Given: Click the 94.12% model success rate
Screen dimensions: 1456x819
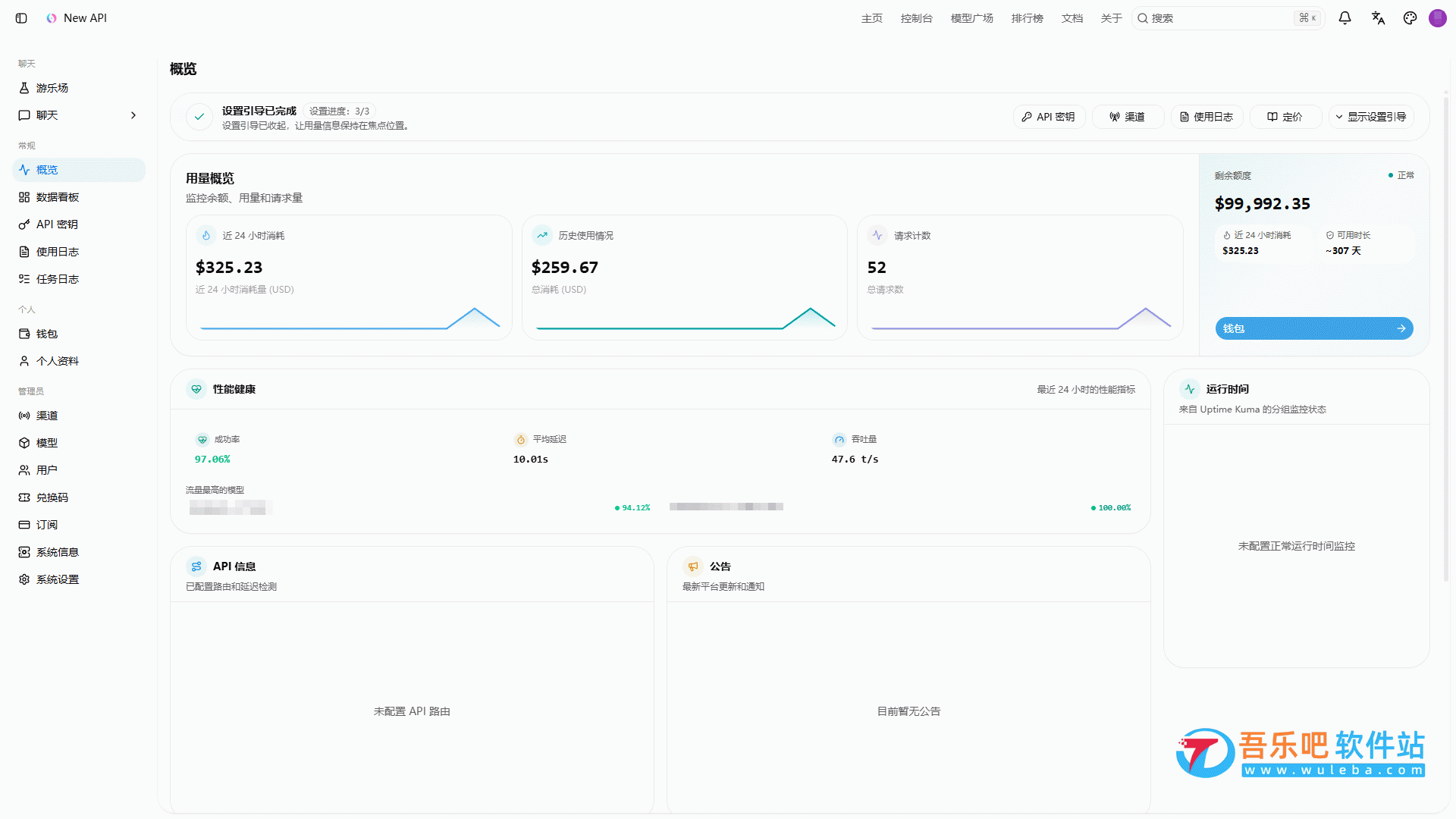Looking at the screenshot, I should tap(632, 508).
